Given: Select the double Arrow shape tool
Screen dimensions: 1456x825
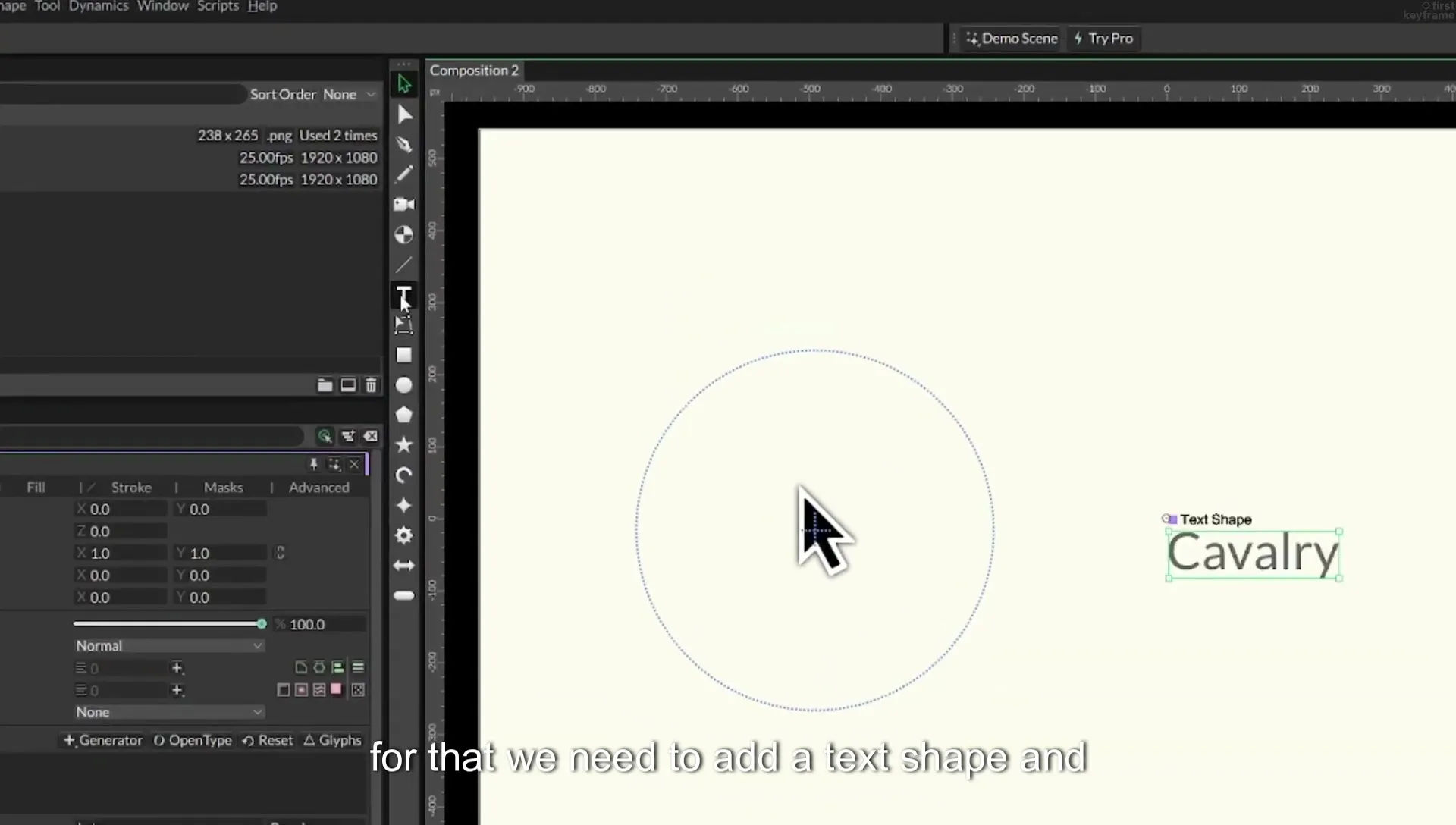Looking at the screenshot, I should click(404, 566).
